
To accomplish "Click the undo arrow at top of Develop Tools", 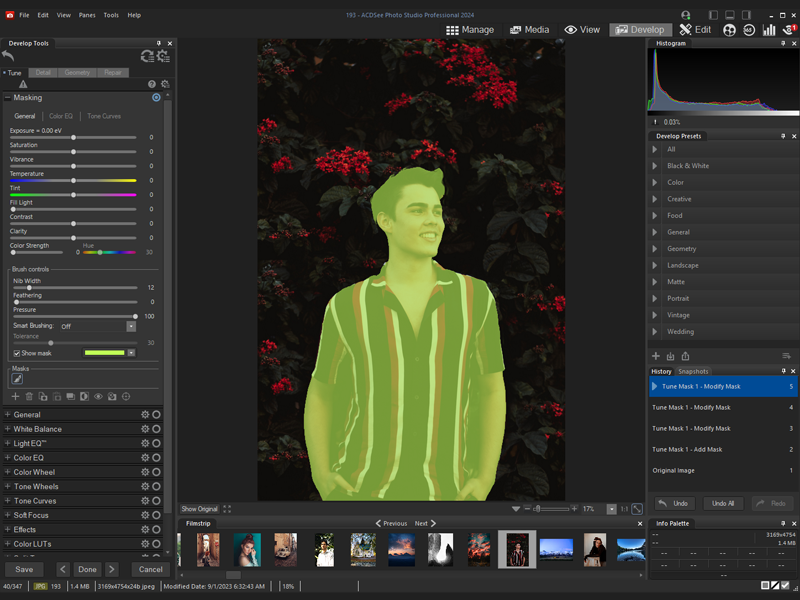I will pyautogui.click(x=10, y=57).
